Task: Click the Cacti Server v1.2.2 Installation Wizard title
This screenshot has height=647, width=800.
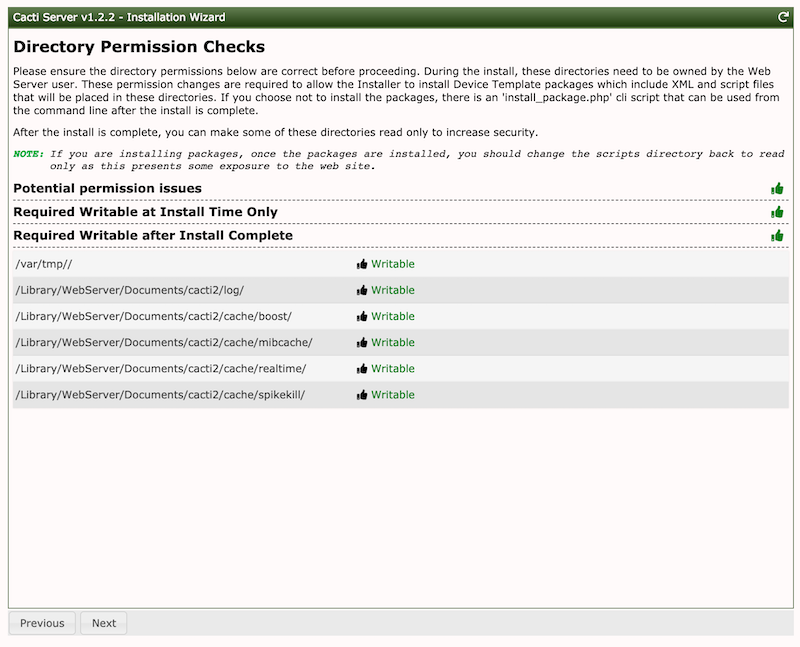Action: coord(119,17)
